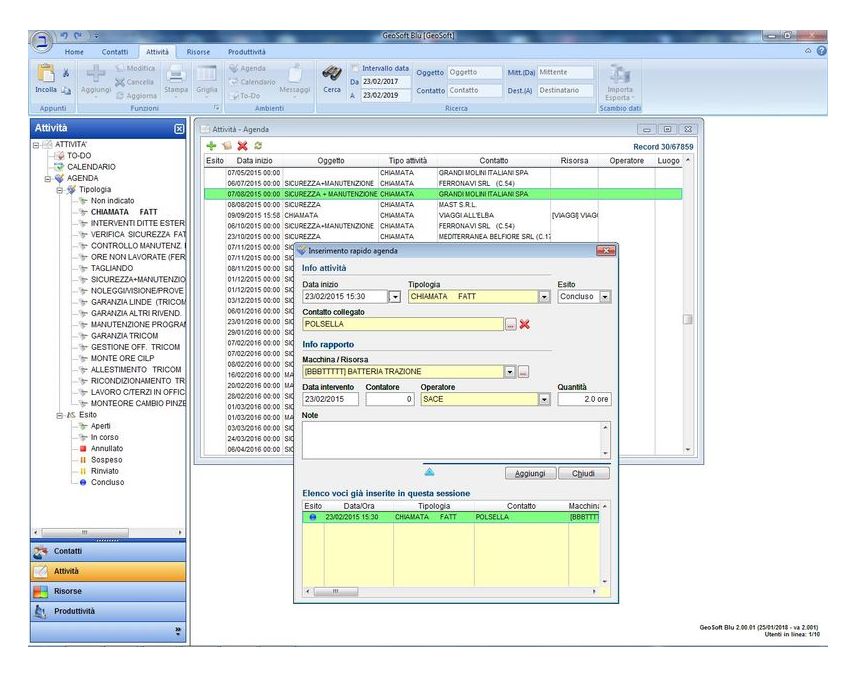856x678 pixels.
Task: Click the Oggetto search field in the ribbon
Action: pos(474,72)
